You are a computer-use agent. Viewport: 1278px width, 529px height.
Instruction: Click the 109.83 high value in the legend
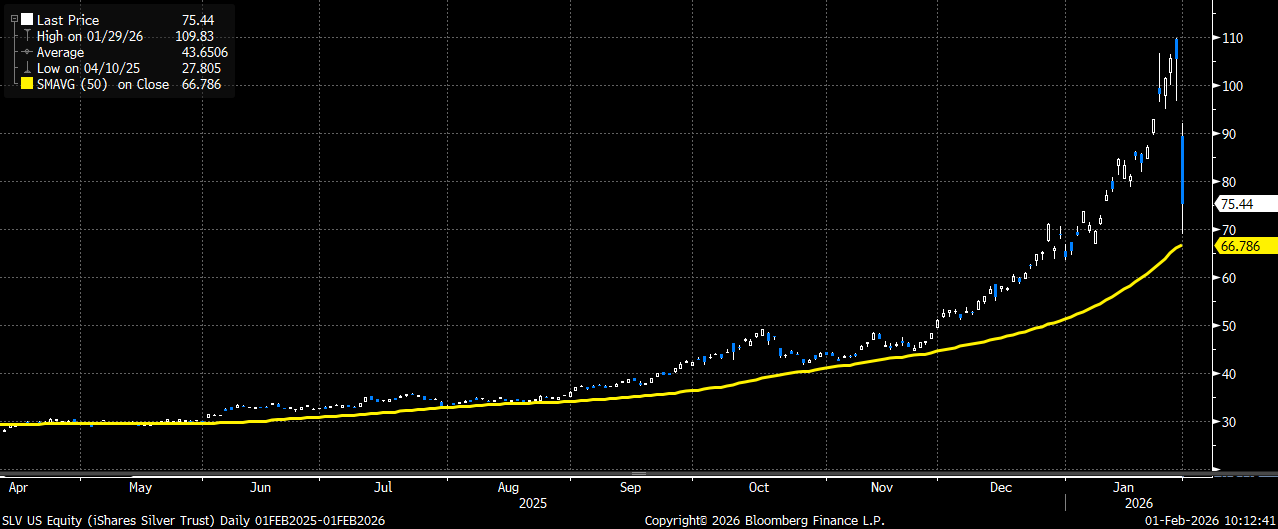(195, 36)
